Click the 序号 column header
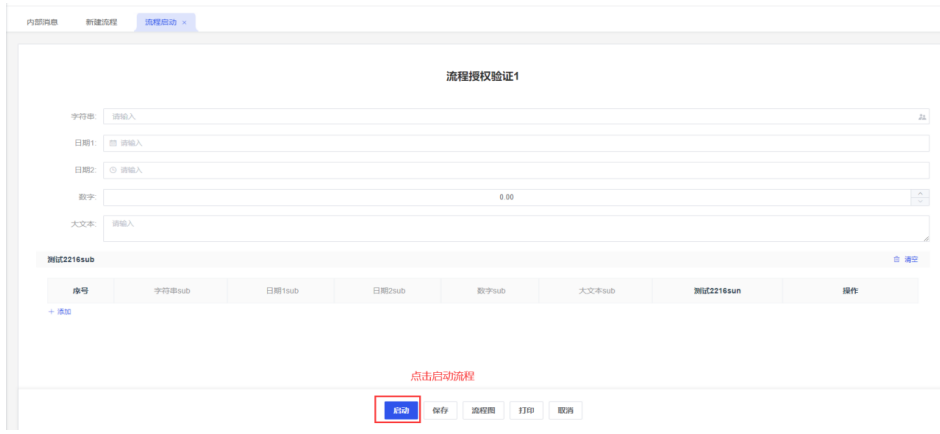 point(80,291)
